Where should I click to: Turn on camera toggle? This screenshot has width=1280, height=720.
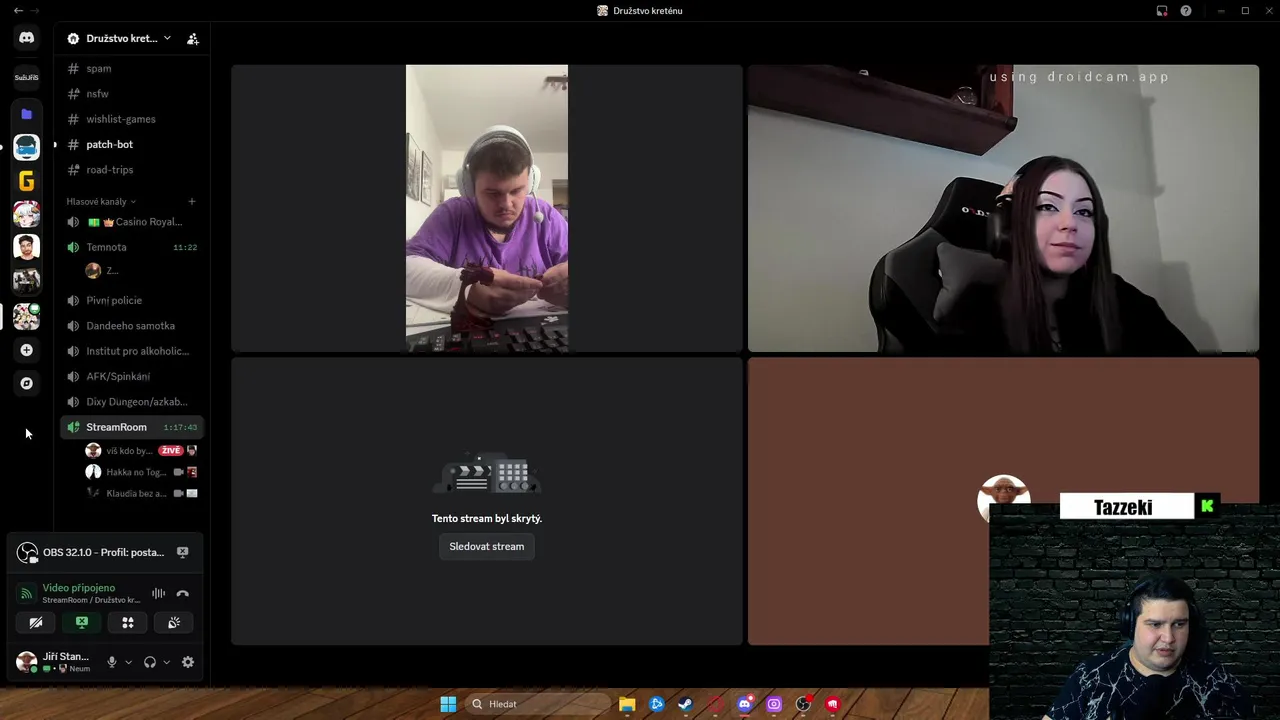(36, 622)
